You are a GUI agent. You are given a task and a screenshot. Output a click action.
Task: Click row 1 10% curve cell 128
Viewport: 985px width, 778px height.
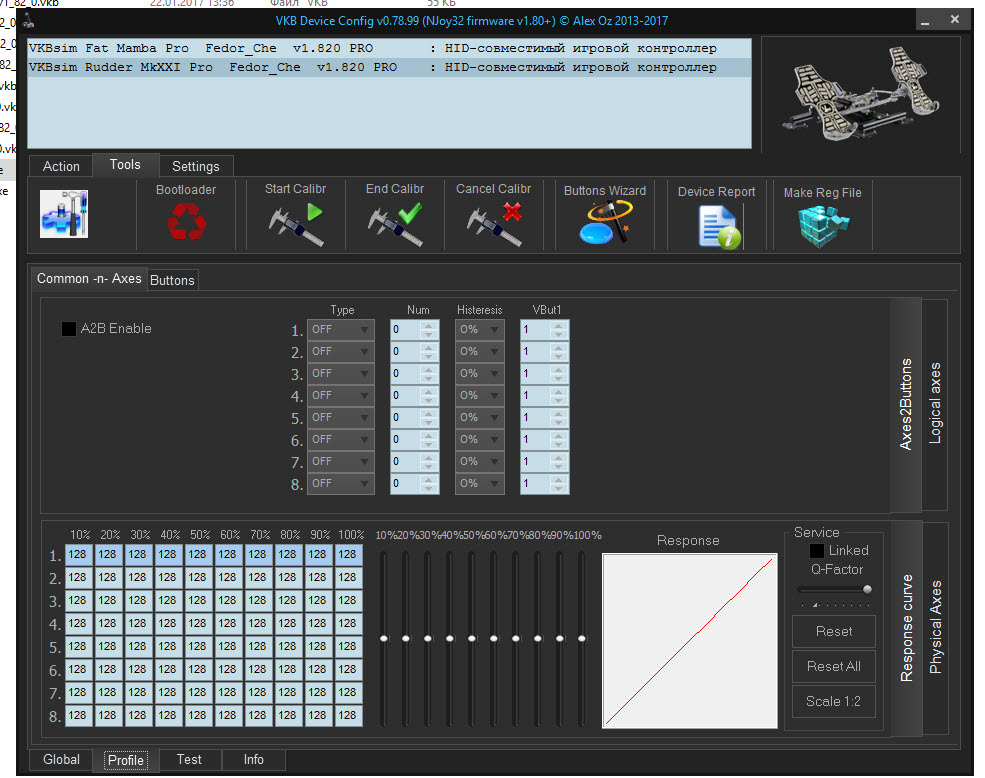tap(78, 554)
